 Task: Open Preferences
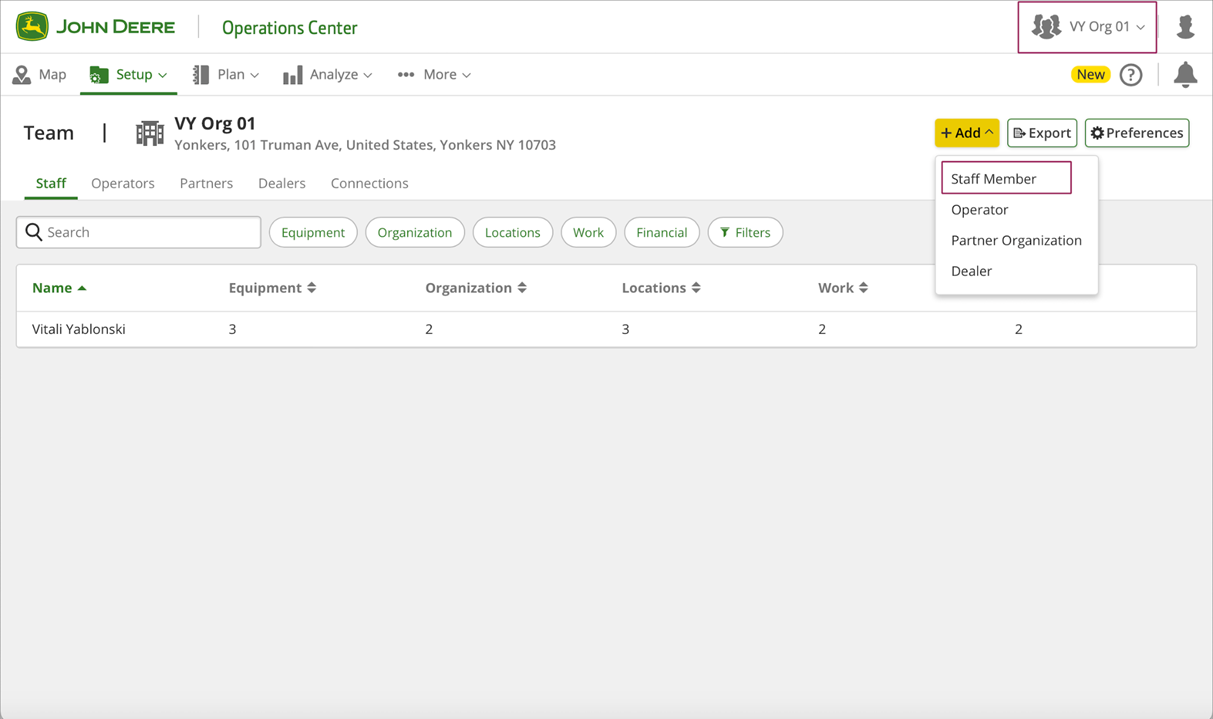click(x=1136, y=133)
